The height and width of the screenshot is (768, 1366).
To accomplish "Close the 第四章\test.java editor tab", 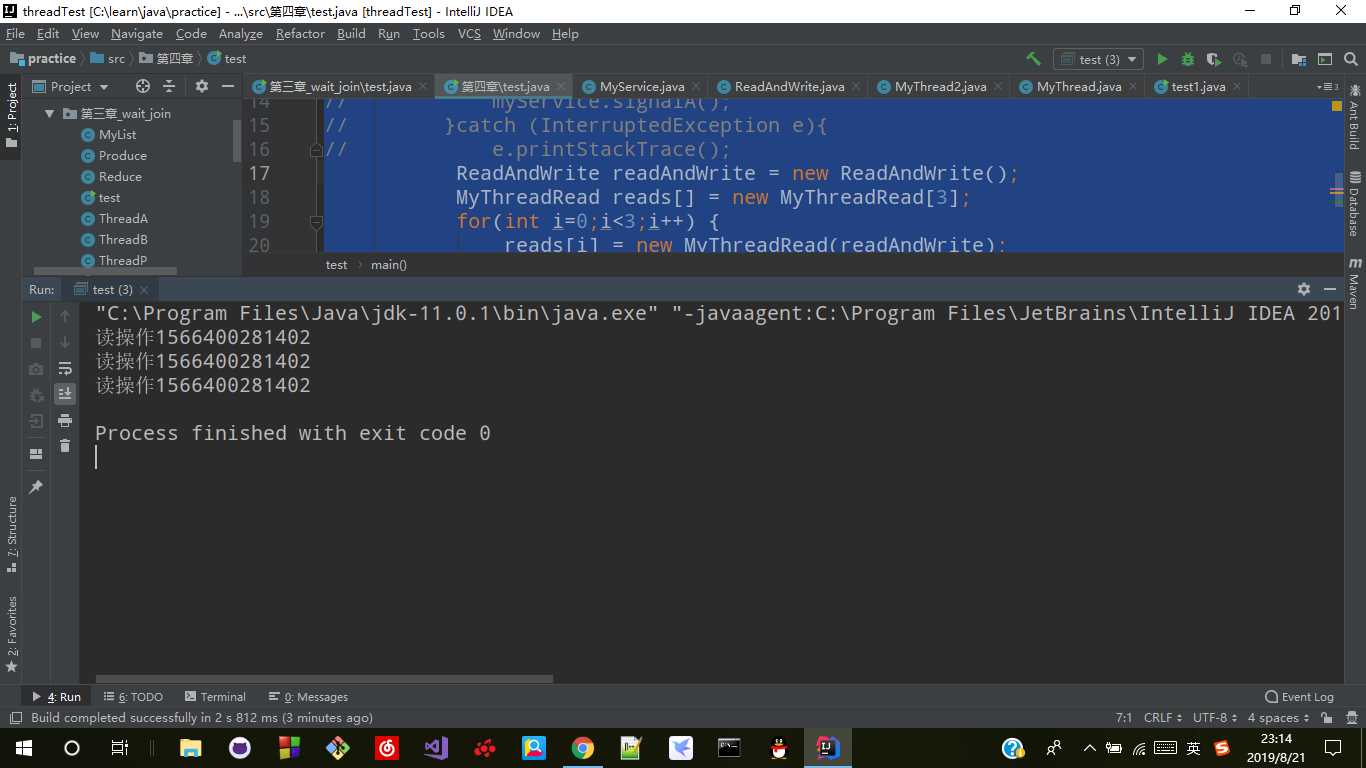I will (x=563, y=87).
